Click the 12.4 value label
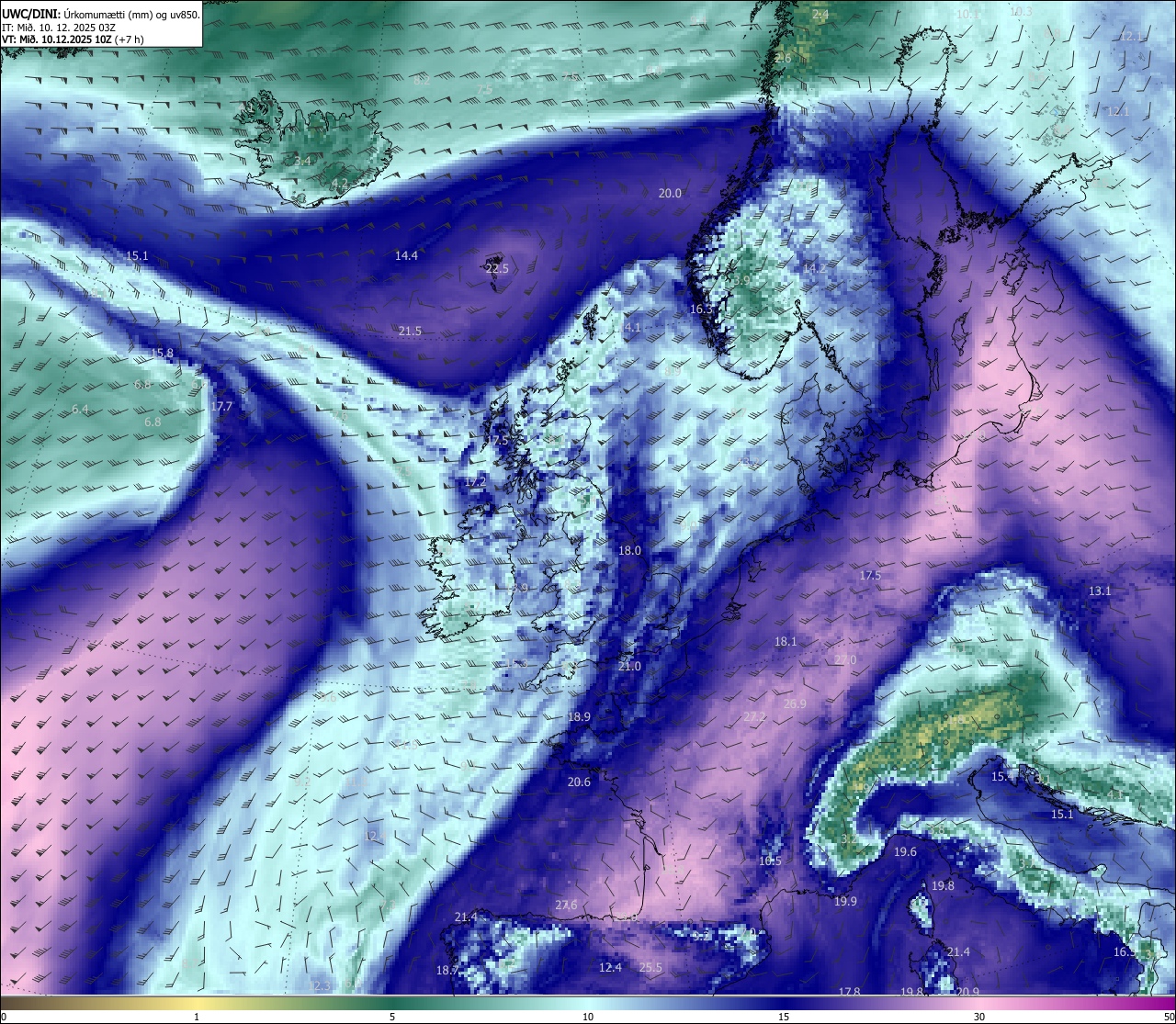The width and height of the screenshot is (1176, 1024). pyautogui.click(x=610, y=967)
